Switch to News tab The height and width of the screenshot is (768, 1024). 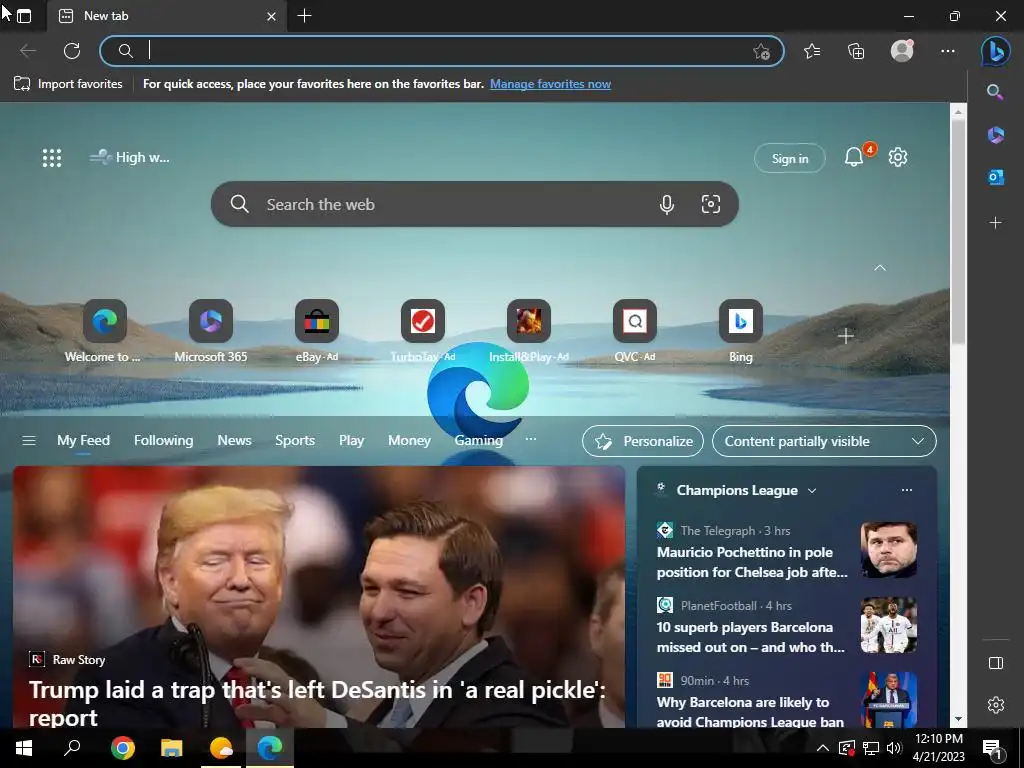(x=234, y=441)
